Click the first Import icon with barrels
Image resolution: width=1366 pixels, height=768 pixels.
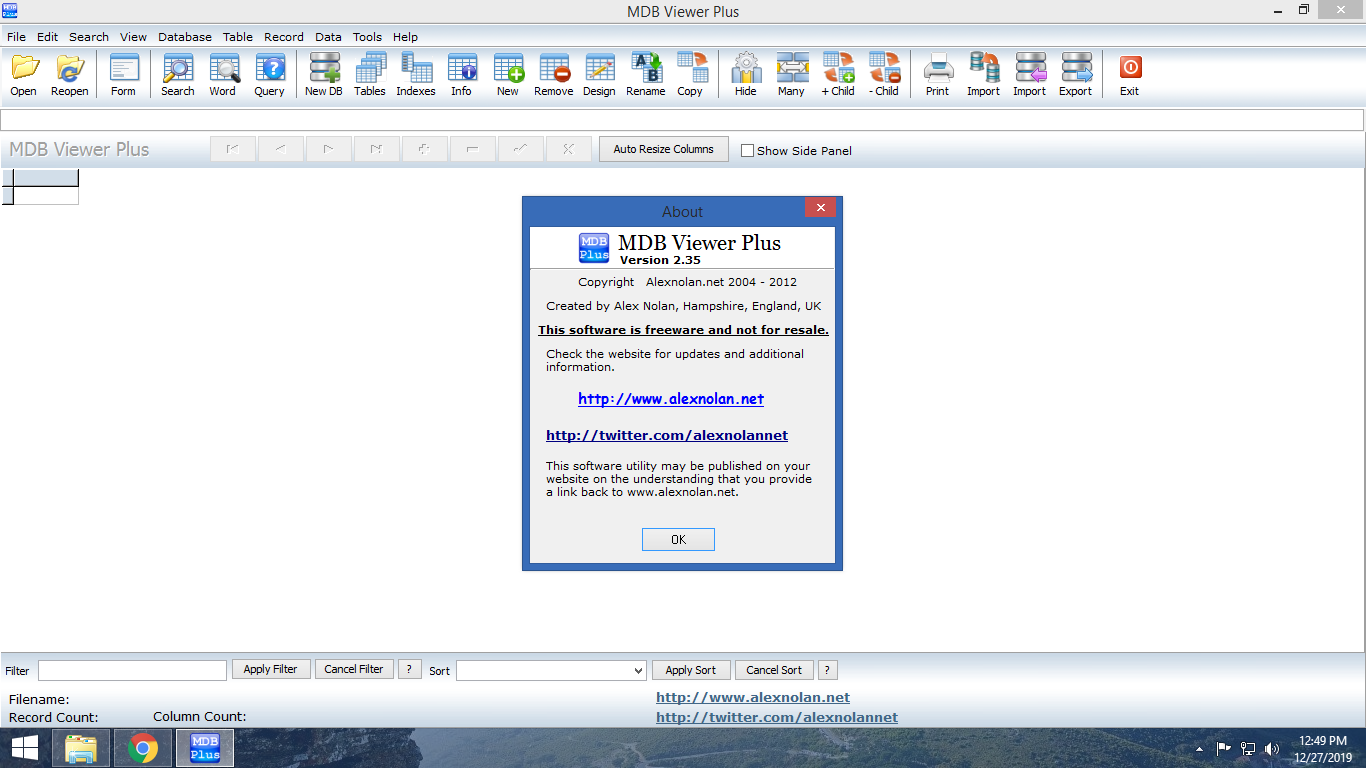pos(984,68)
